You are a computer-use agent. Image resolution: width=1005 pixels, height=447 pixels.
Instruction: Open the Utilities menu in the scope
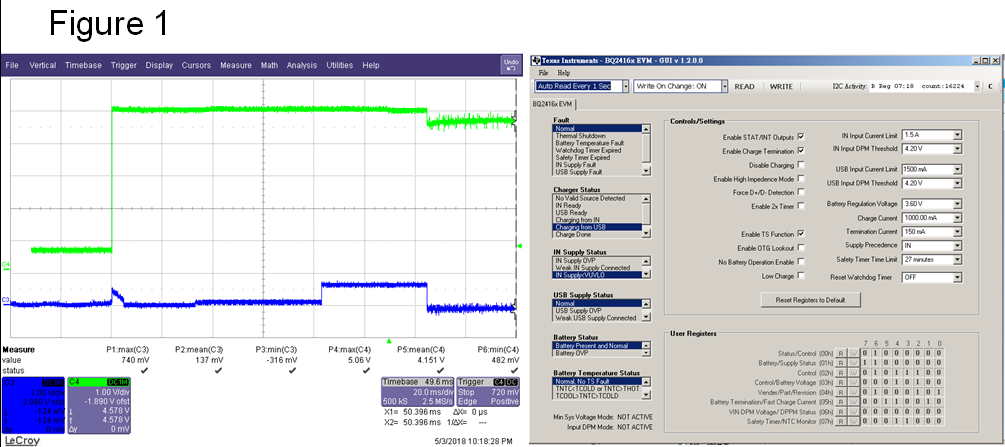click(x=340, y=65)
